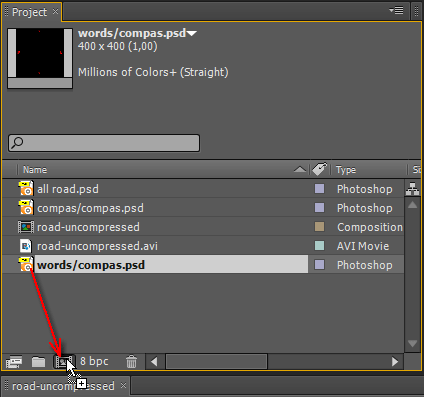
Task: Switch to the Project panel tab
Action: [x=29, y=12]
